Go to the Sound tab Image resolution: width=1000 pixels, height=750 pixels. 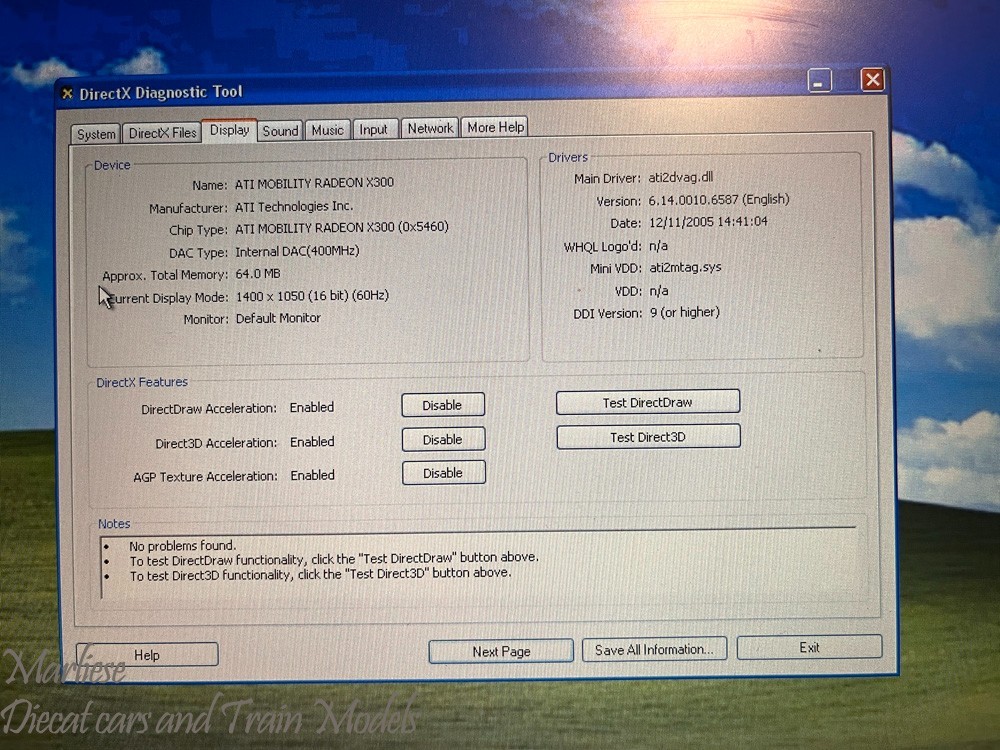(x=280, y=131)
